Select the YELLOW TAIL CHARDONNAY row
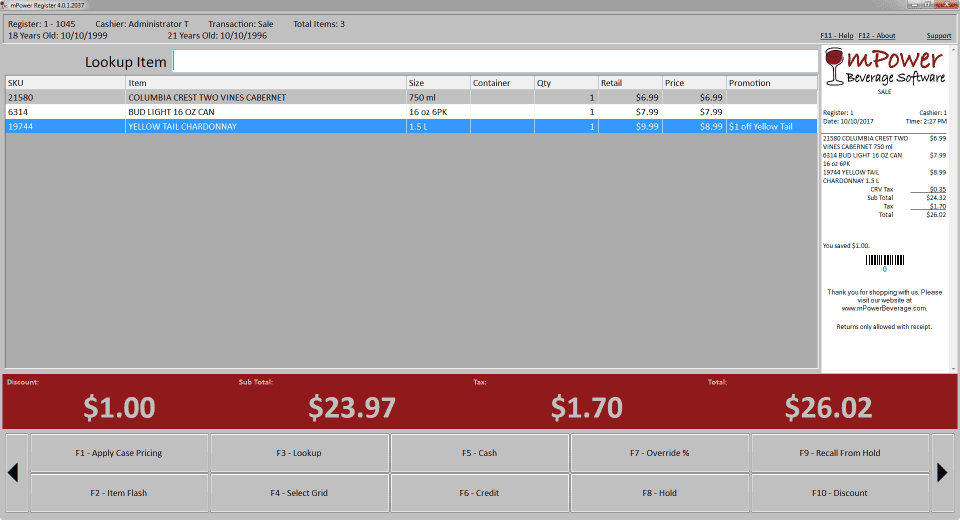The width and height of the screenshot is (960, 520). click(x=411, y=127)
